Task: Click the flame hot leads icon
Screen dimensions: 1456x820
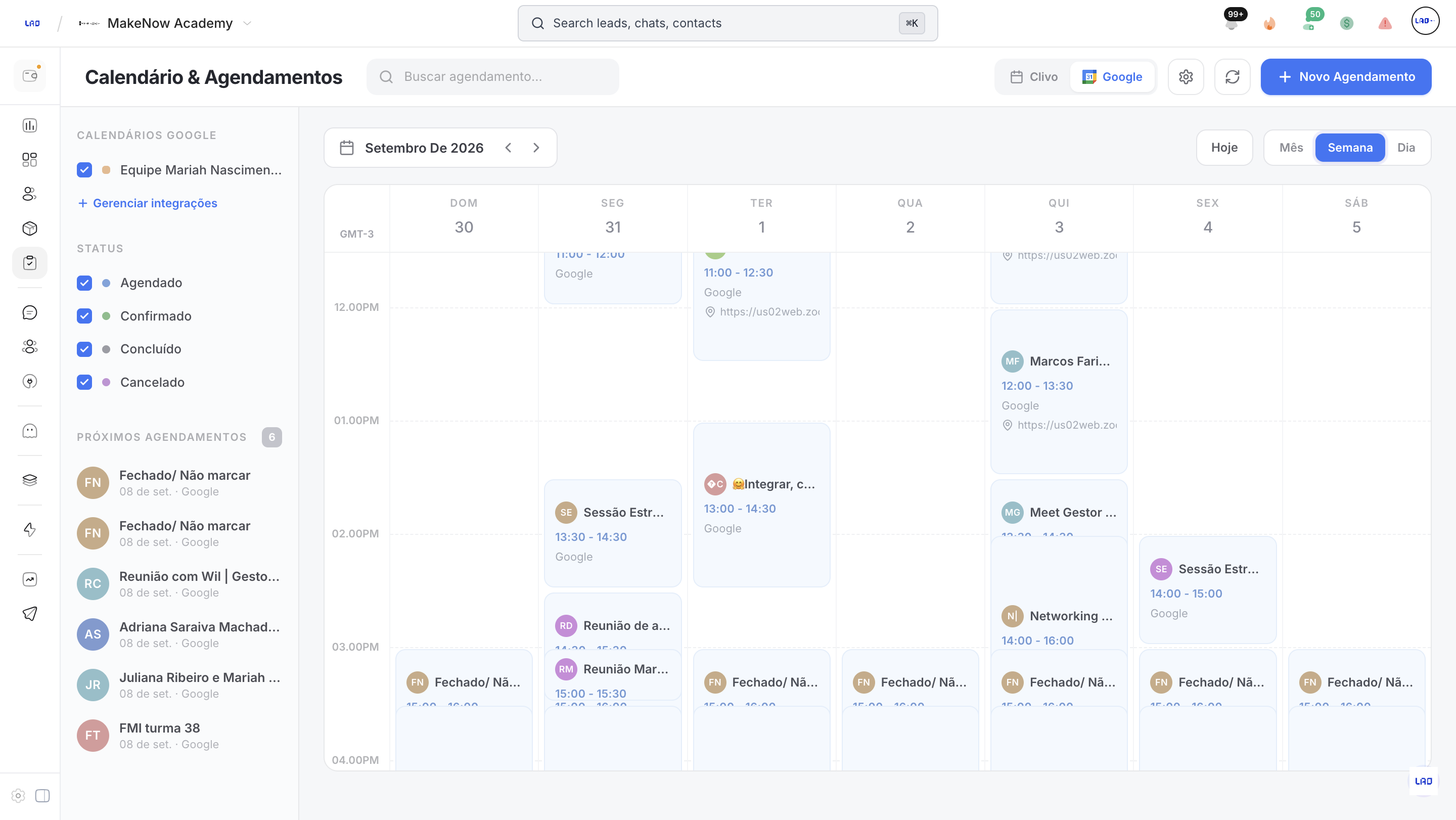Action: pyautogui.click(x=1269, y=24)
